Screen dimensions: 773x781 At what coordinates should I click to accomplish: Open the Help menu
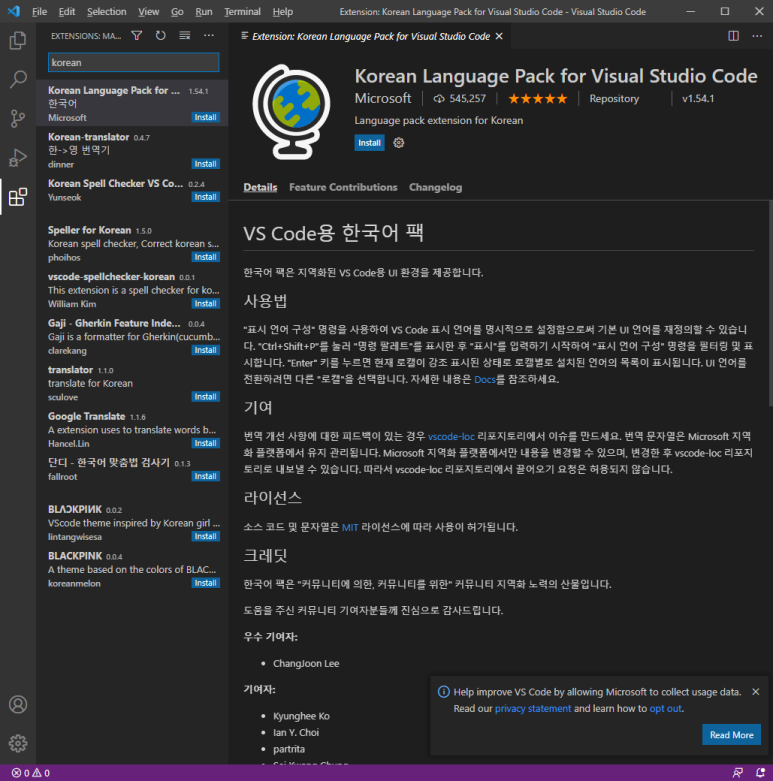coord(282,11)
